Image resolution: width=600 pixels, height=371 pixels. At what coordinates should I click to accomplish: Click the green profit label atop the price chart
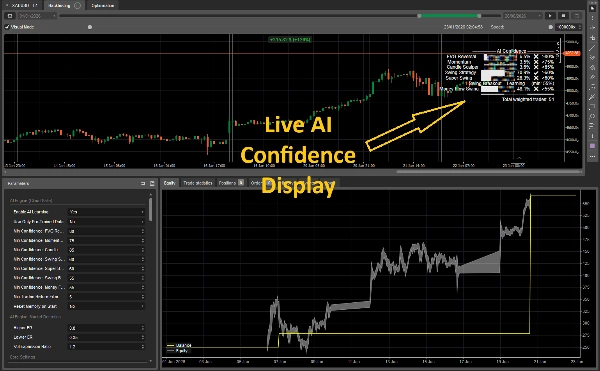click(290, 39)
